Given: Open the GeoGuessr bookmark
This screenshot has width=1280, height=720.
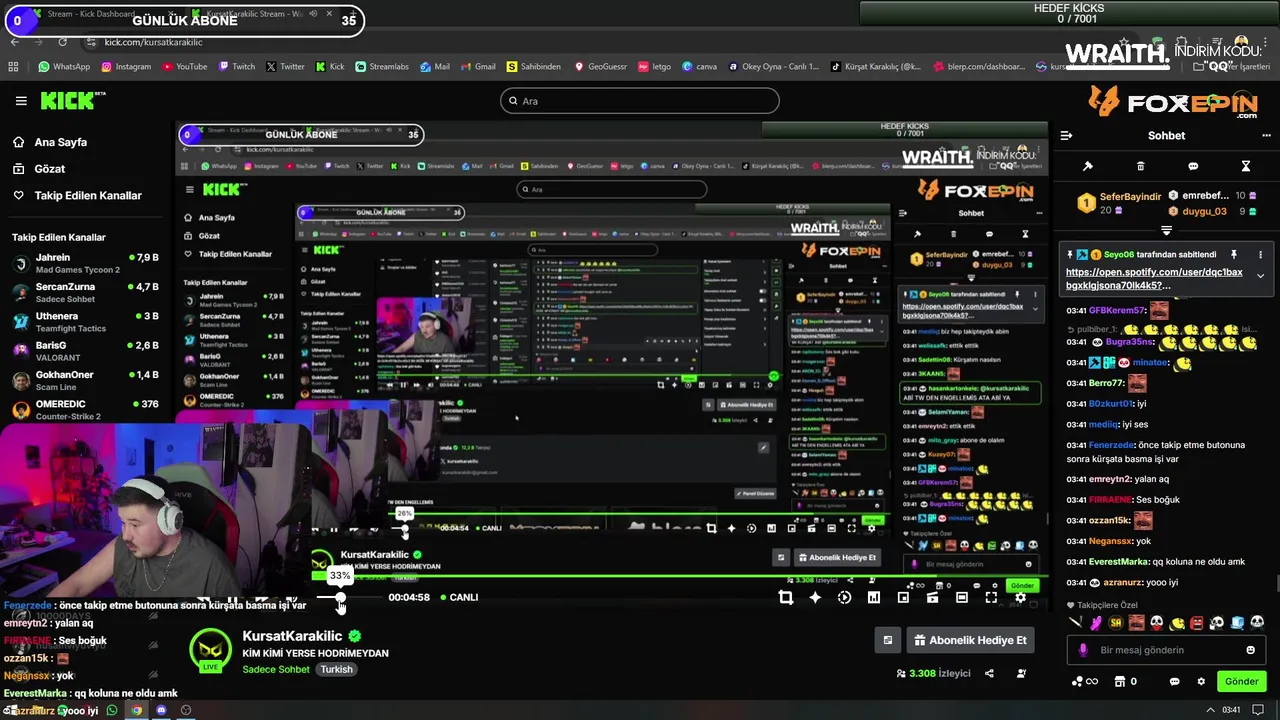Looking at the screenshot, I should (x=599, y=67).
